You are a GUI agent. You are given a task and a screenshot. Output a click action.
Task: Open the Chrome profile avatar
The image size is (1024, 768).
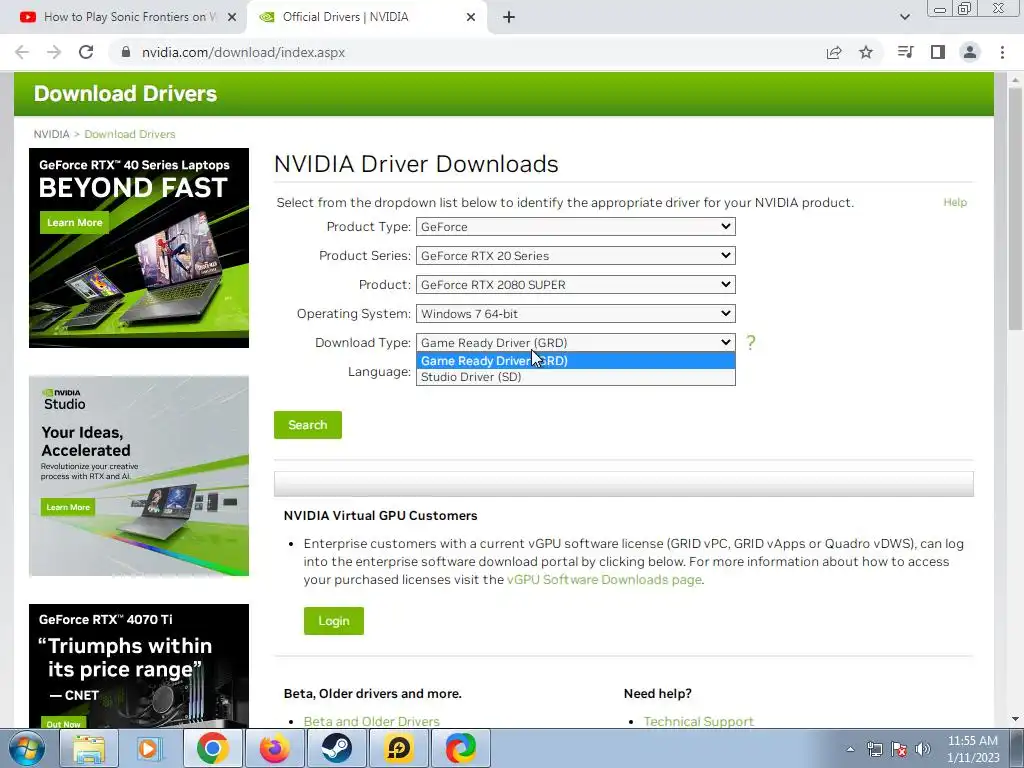coord(970,52)
